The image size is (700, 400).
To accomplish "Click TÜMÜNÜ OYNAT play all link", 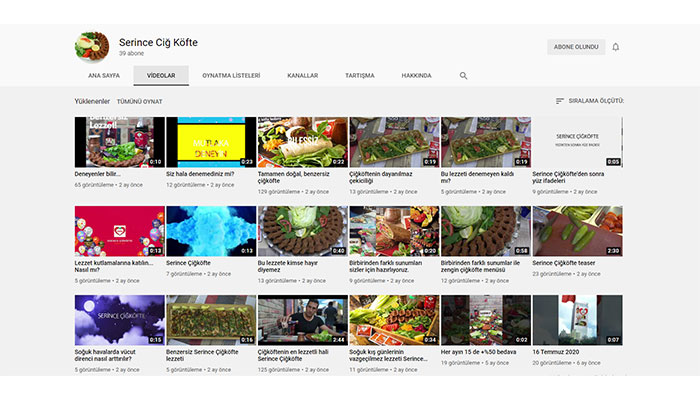I will [x=139, y=101].
